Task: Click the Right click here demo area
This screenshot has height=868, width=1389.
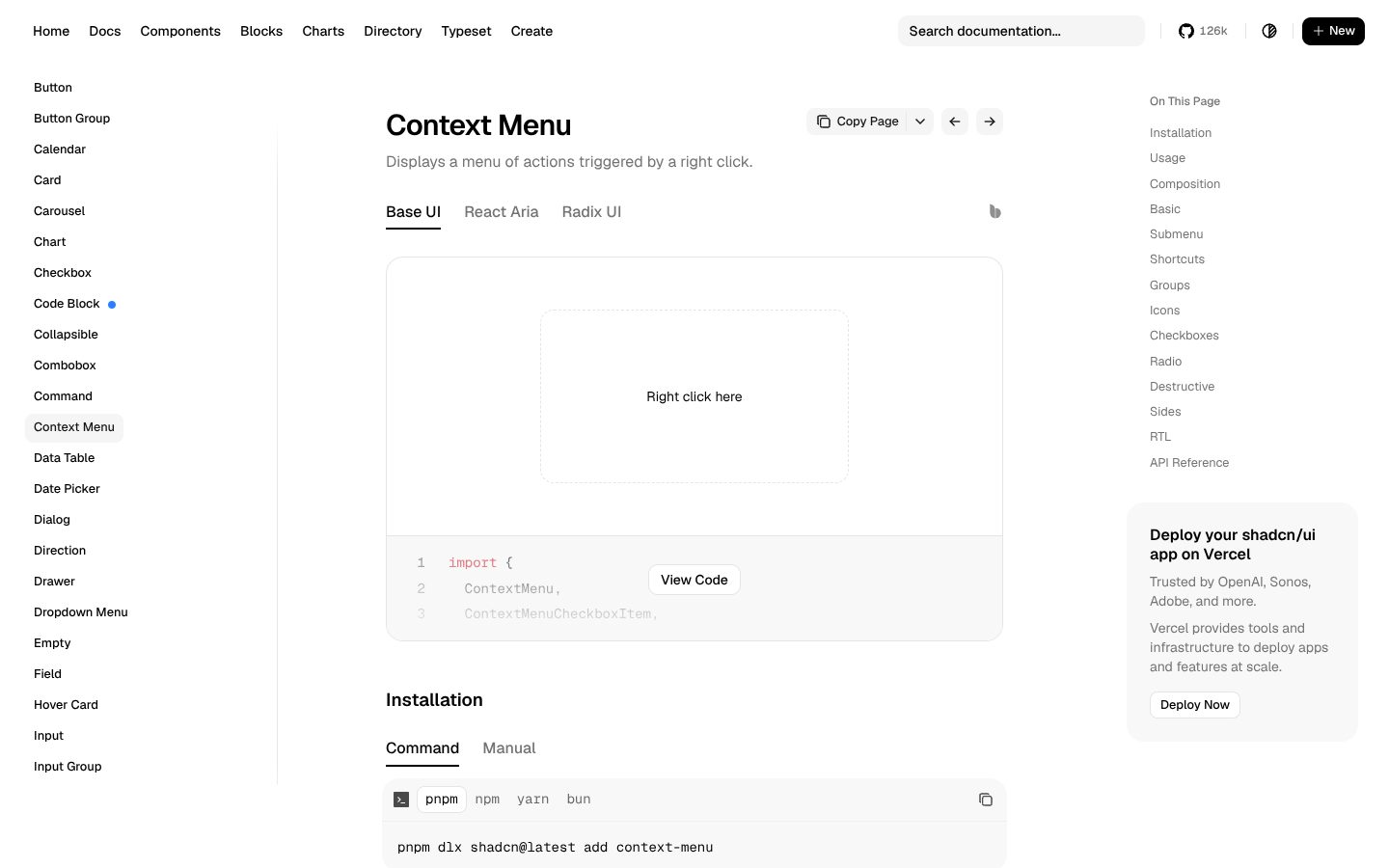Action: click(x=694, y=396)
